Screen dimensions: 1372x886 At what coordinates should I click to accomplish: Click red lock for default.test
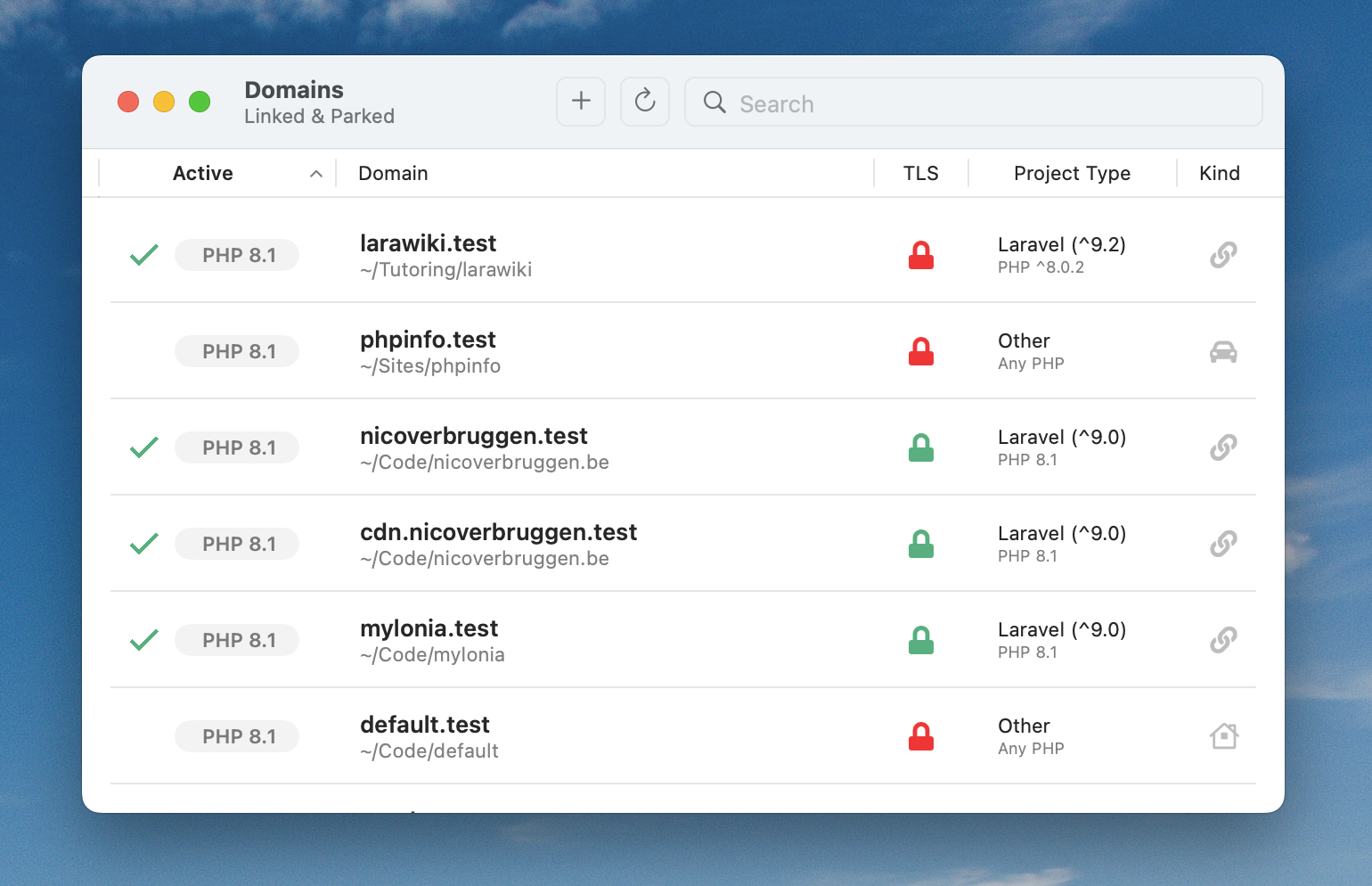tap(921, 736)
